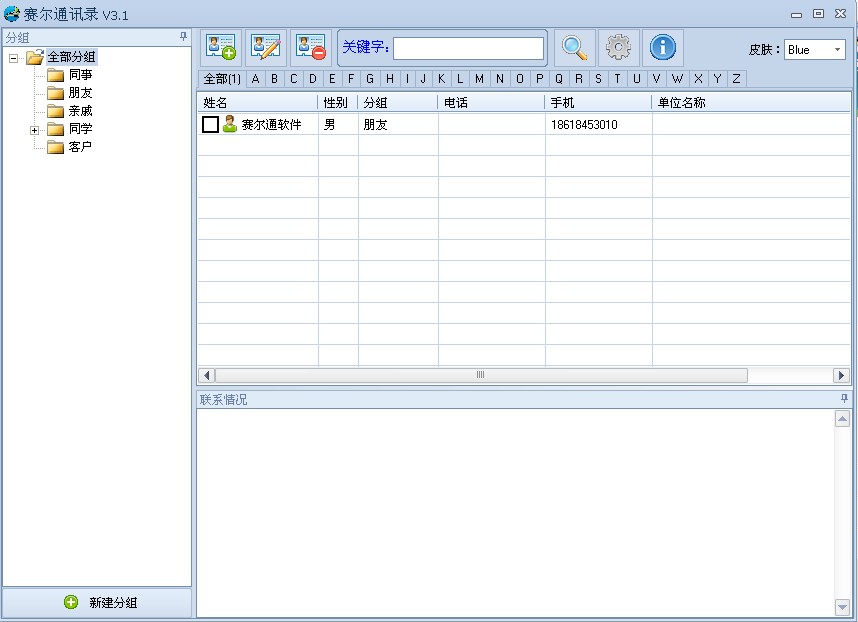
Task: Select the 全部分组 tree label
Action: point(72,57)
